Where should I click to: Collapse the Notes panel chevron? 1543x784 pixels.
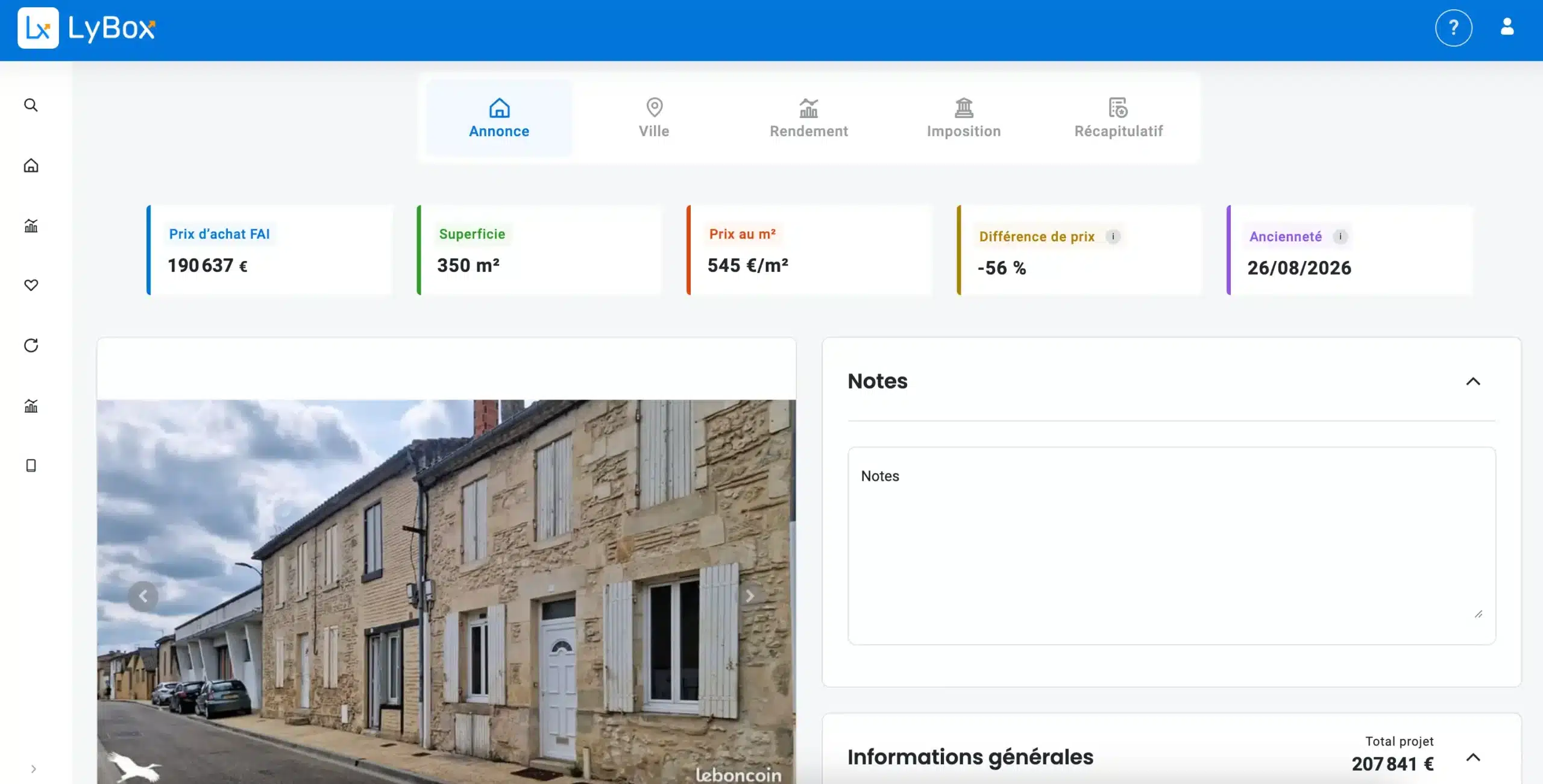click(x=1472, y=381)
